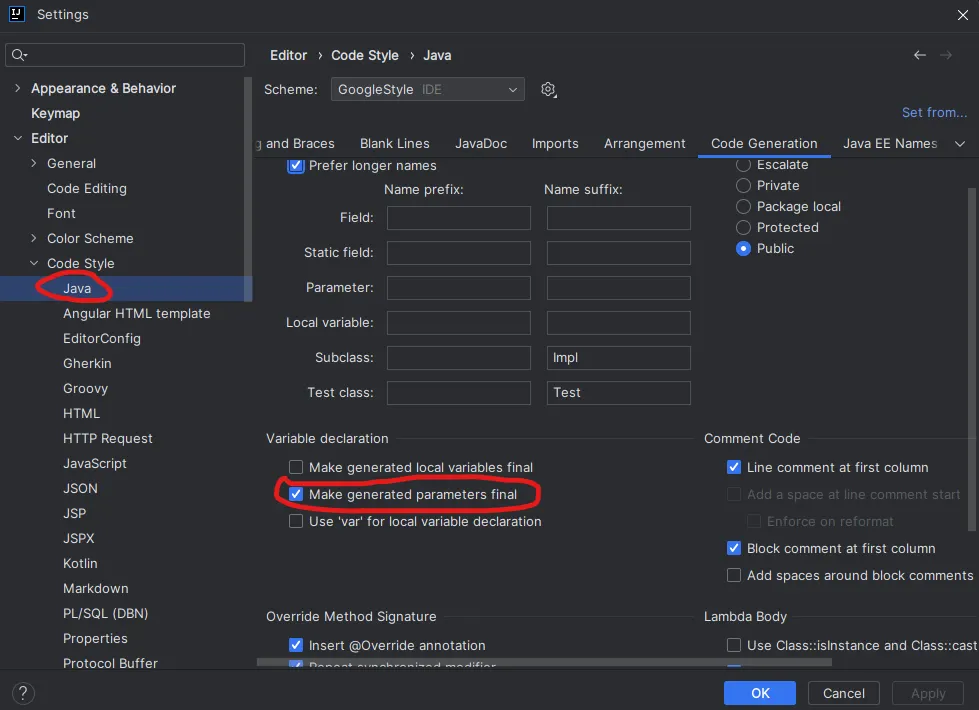Enable Add spaces around block comments
This screenshot has height=710, width=979.
734,575
